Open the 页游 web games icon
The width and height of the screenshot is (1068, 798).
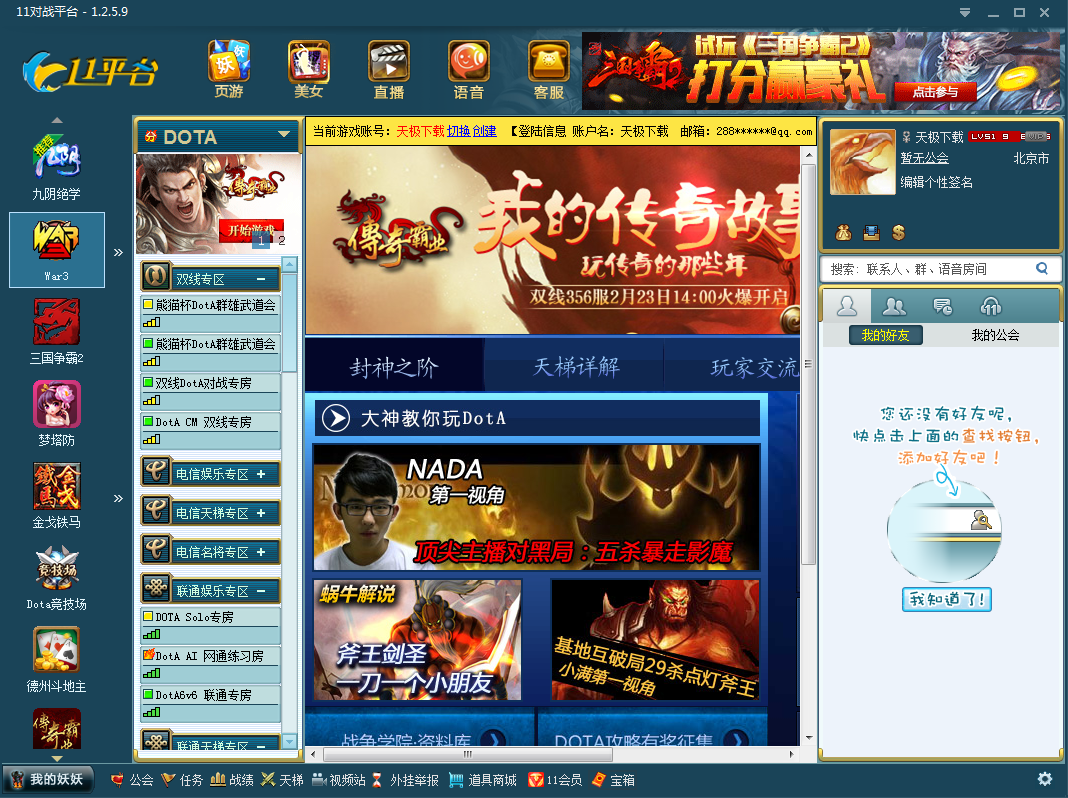pos(228,69)
